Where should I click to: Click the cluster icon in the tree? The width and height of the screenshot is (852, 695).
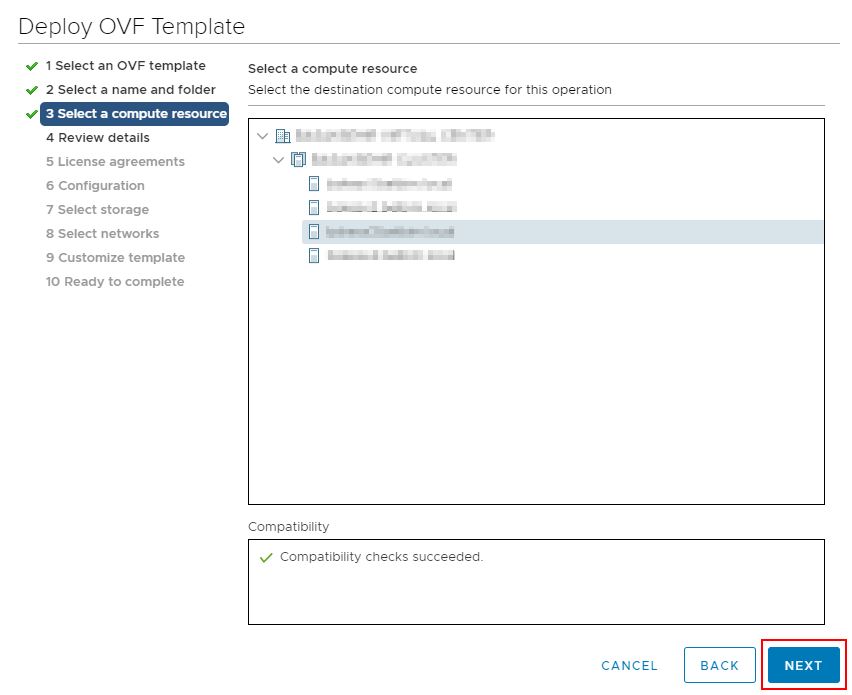[x=298, y=160]
